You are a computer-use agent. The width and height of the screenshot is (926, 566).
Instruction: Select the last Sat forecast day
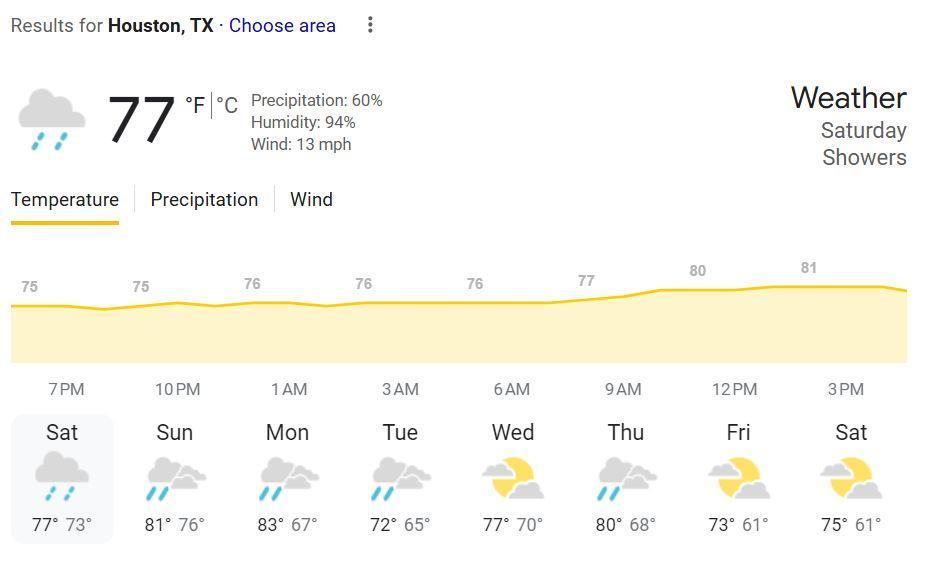click(851, 478)
